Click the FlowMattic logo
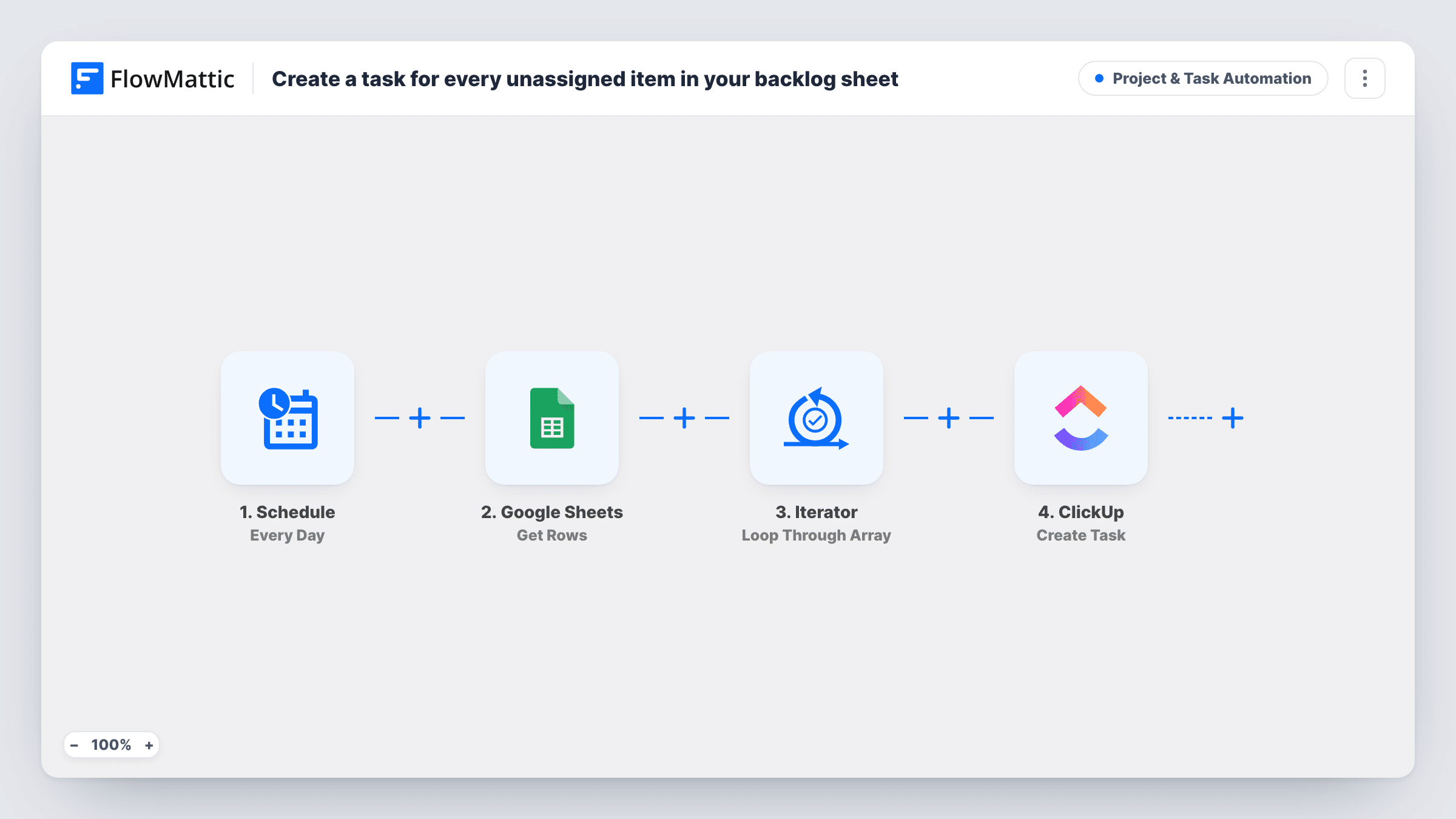Screen dimensions: 1456x819 point(152,78)
